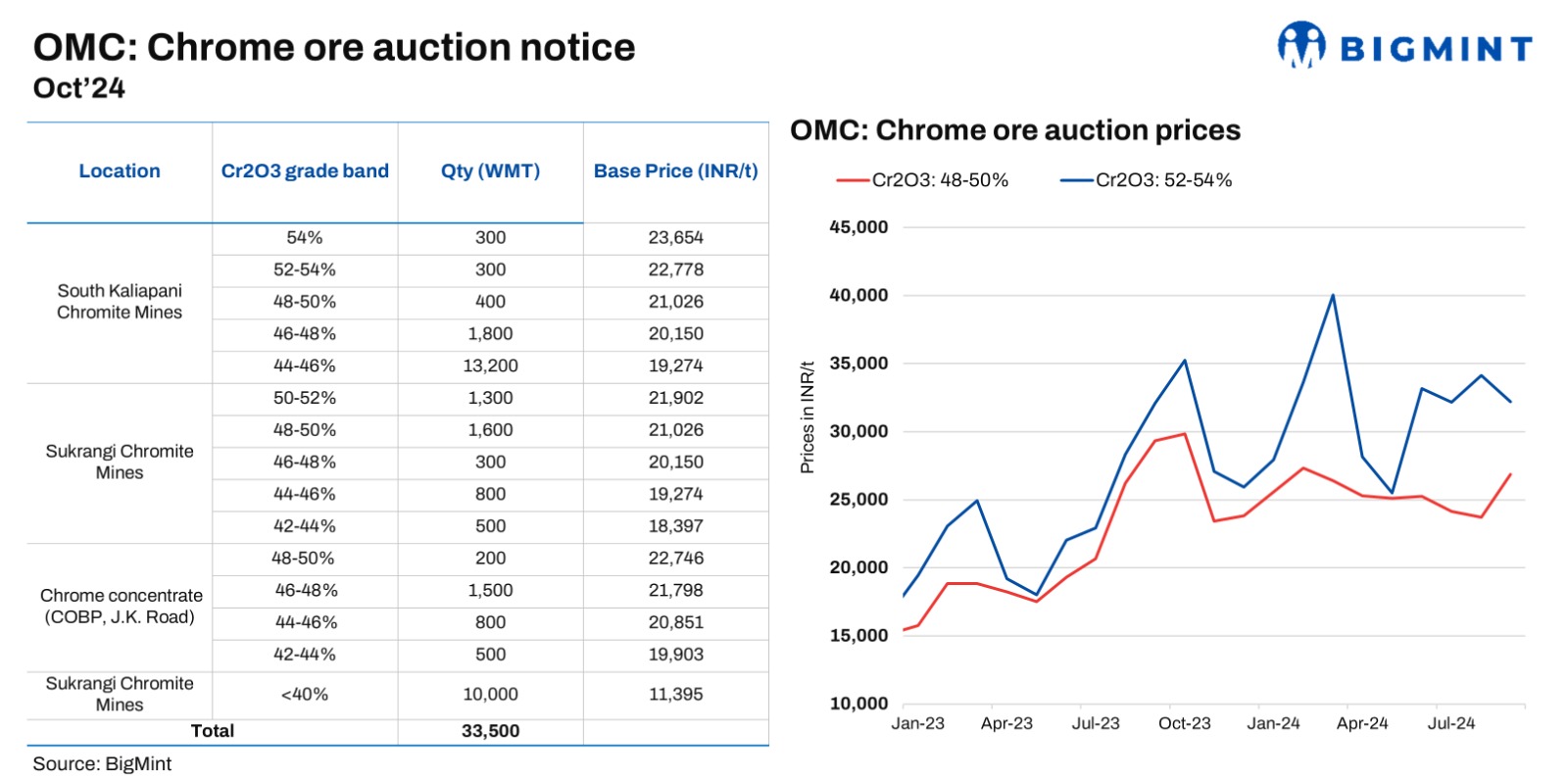
Task: Click the Cr2O3 grade band column header
Action: click(305, 171)
